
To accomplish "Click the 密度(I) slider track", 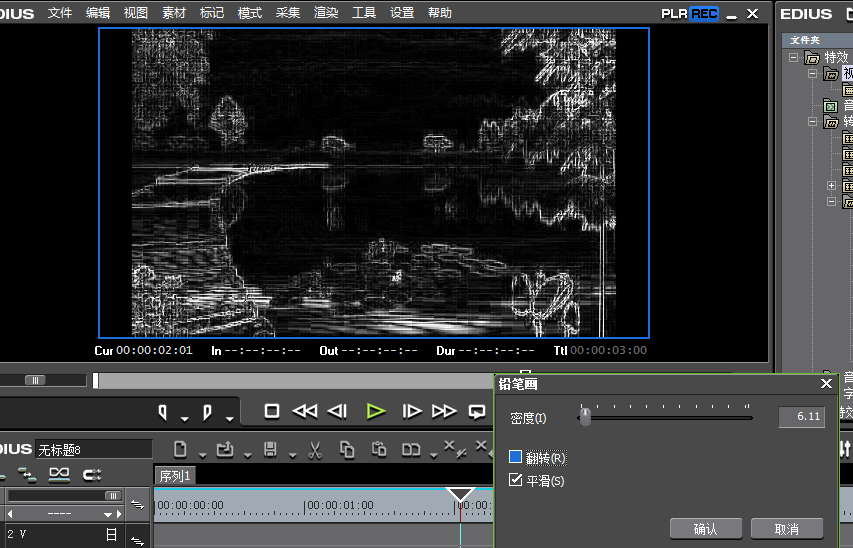I will point(665,418).
